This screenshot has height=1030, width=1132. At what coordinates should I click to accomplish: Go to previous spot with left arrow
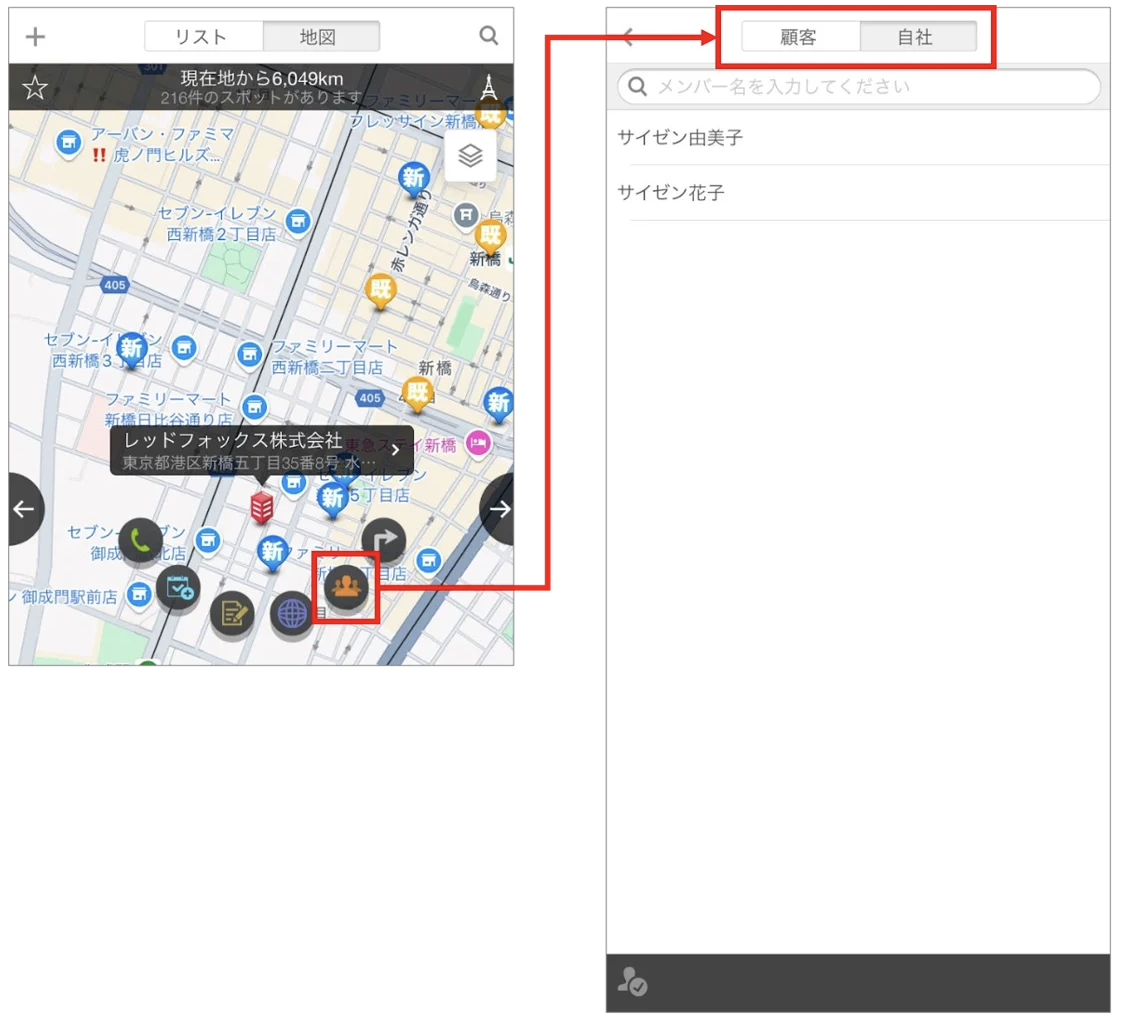click(x=25, y=510)
